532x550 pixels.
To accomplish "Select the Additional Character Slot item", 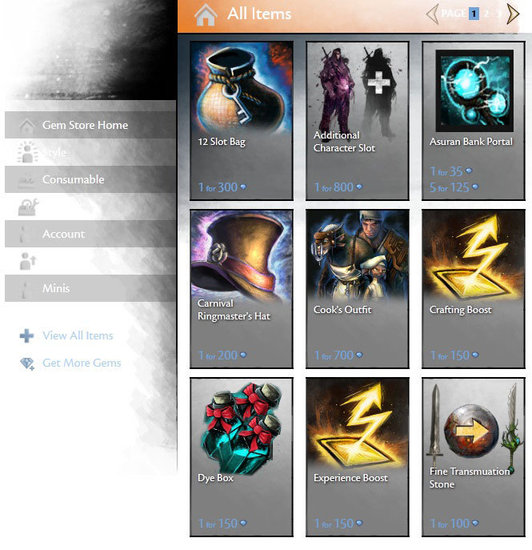I will coord(357,121).
